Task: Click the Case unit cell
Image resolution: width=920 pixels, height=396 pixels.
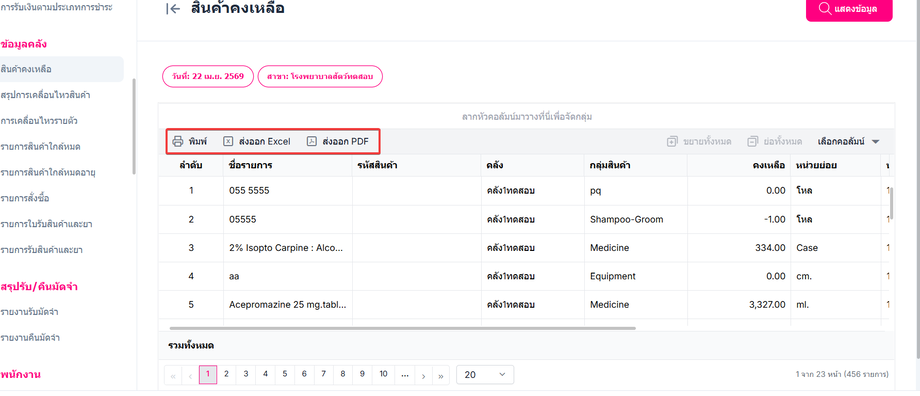Action: [x=836, y=248]
